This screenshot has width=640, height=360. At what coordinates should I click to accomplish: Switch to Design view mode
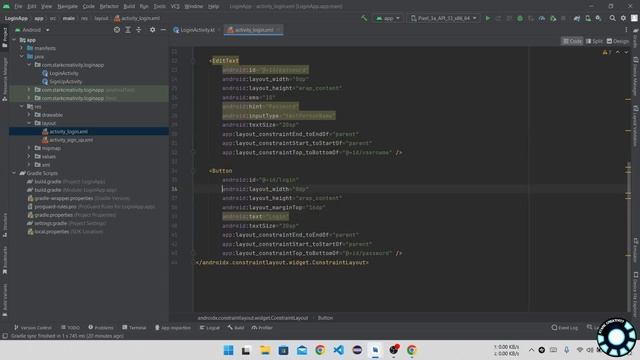(618, 41)
